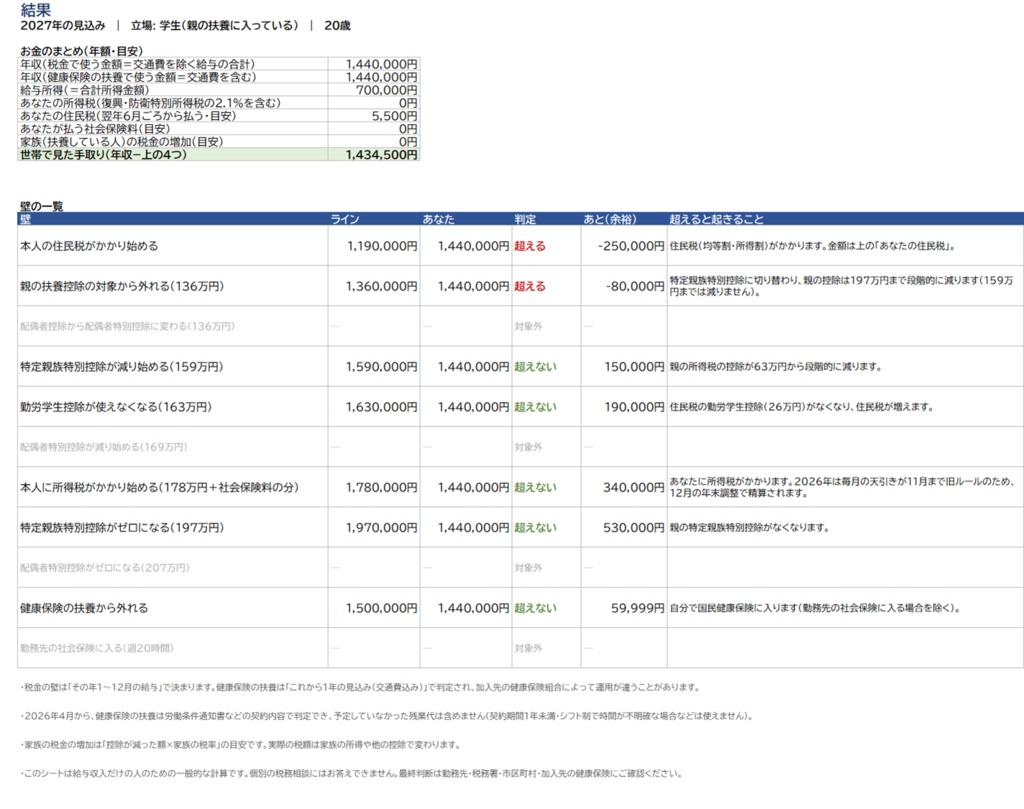The width and height of the screenshot is (1024, 809).
Task: Select the 親の所得税の控除が63万円から description
Action: pyautogui.click(x=776, y=367)
